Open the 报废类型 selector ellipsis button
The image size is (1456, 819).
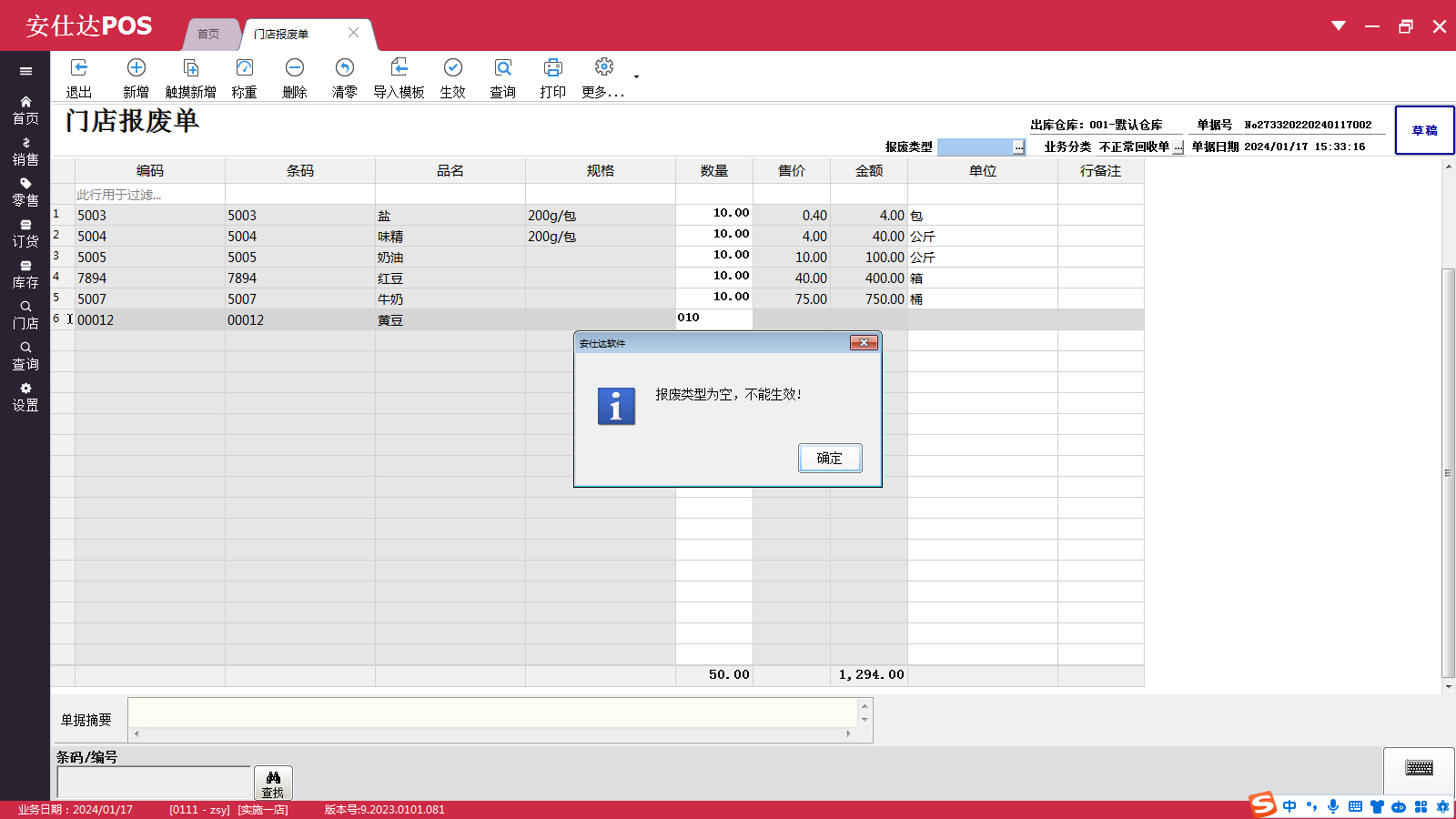tap(1018, 147)
